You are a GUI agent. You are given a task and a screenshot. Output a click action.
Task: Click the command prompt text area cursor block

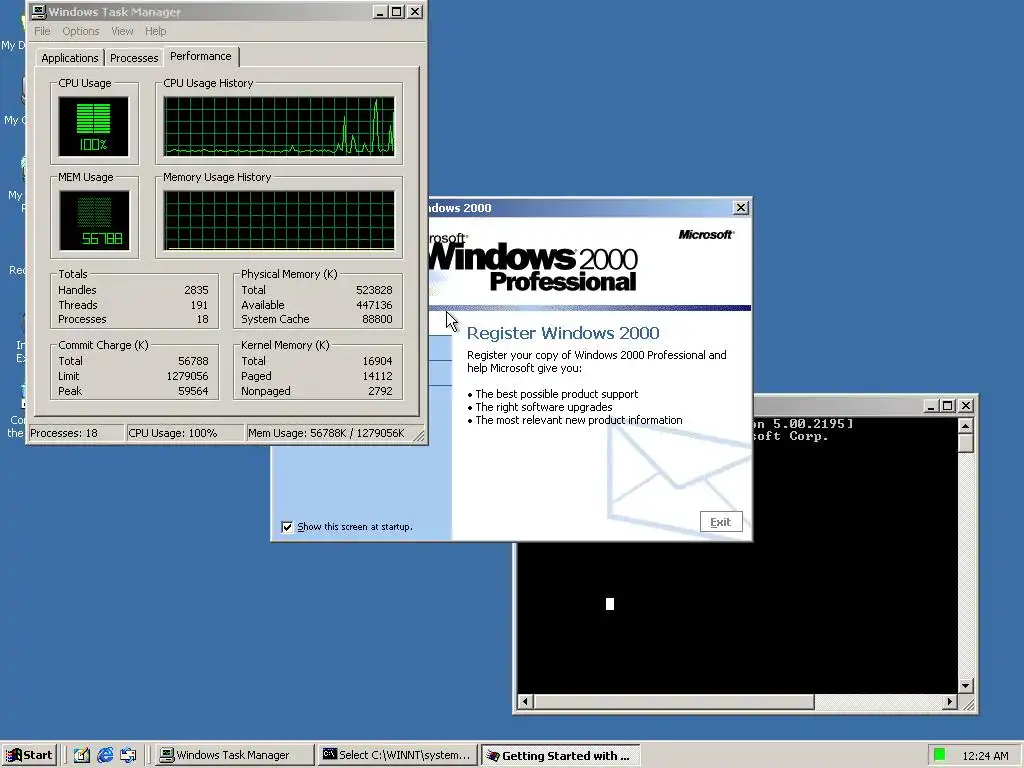coord(610,603)
